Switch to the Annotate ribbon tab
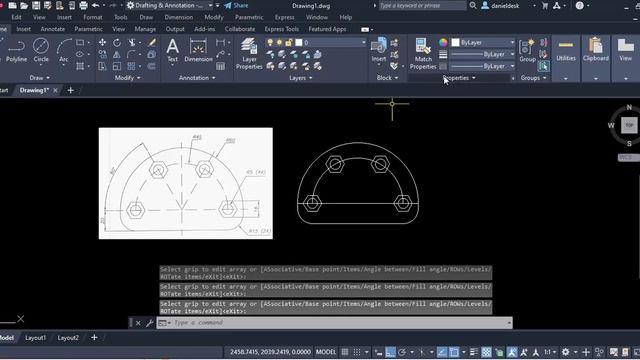 point(53,29)
